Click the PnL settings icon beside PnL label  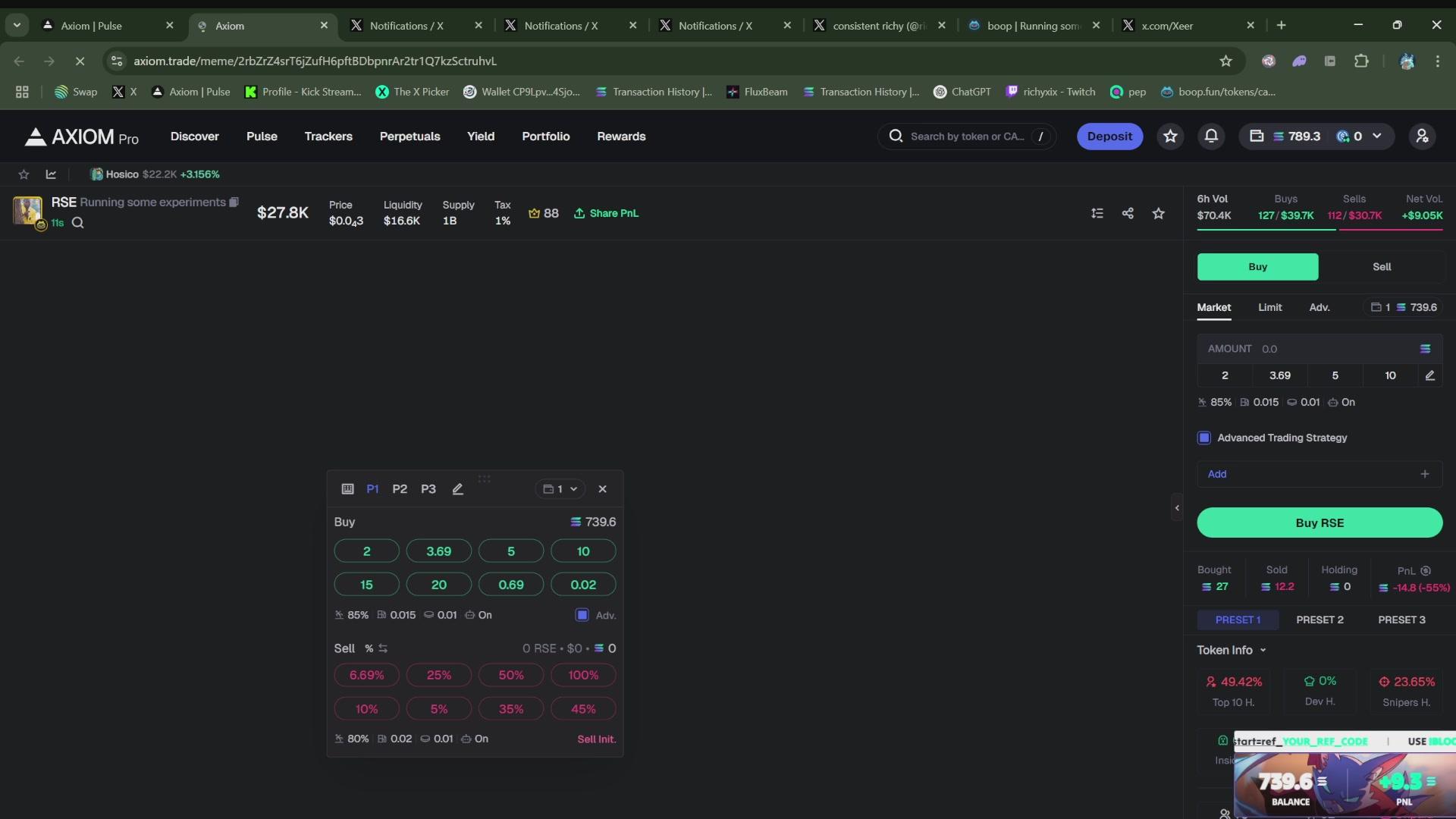coord(1425,570)
